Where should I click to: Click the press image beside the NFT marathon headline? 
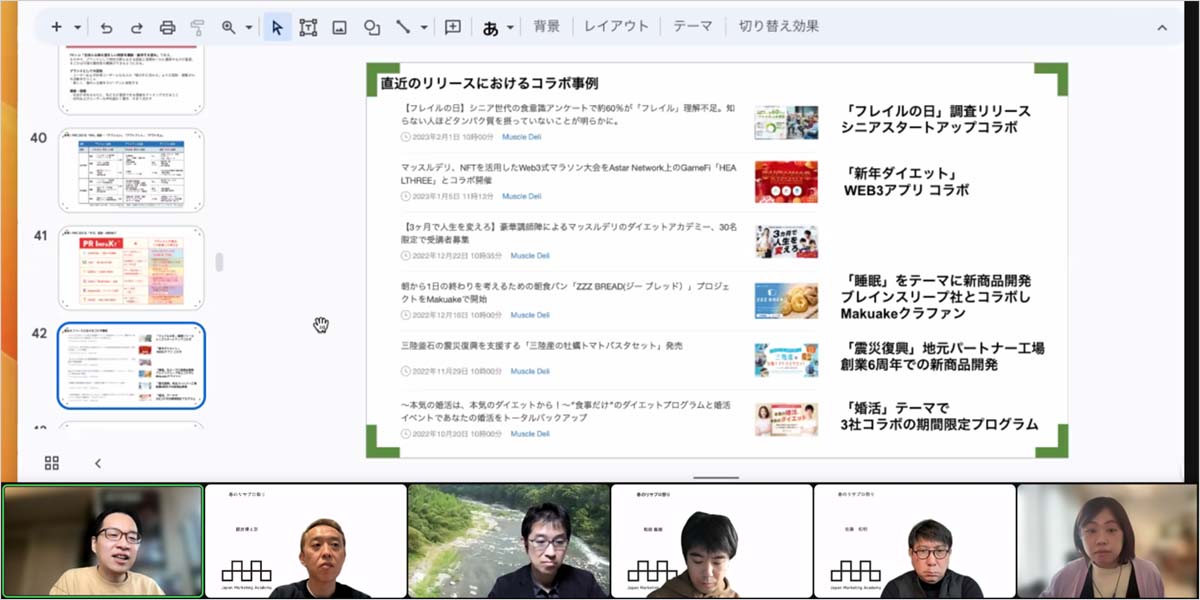786,182
